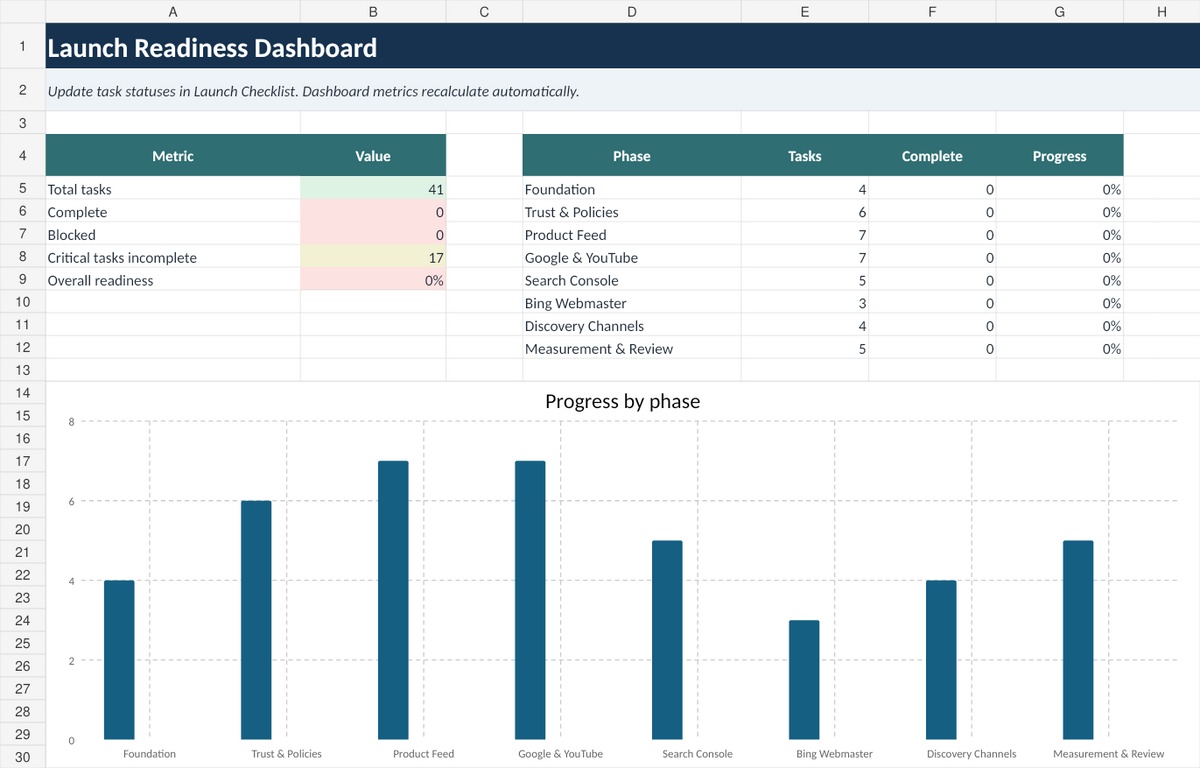Select column H header
1200x768 pixels.
pos(1162,12)
